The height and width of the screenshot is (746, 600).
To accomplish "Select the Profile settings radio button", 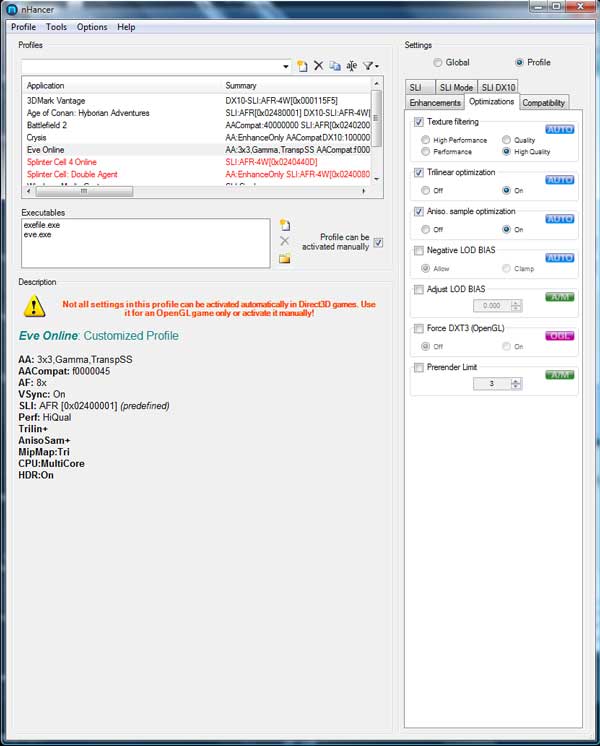I will (519, 62).
